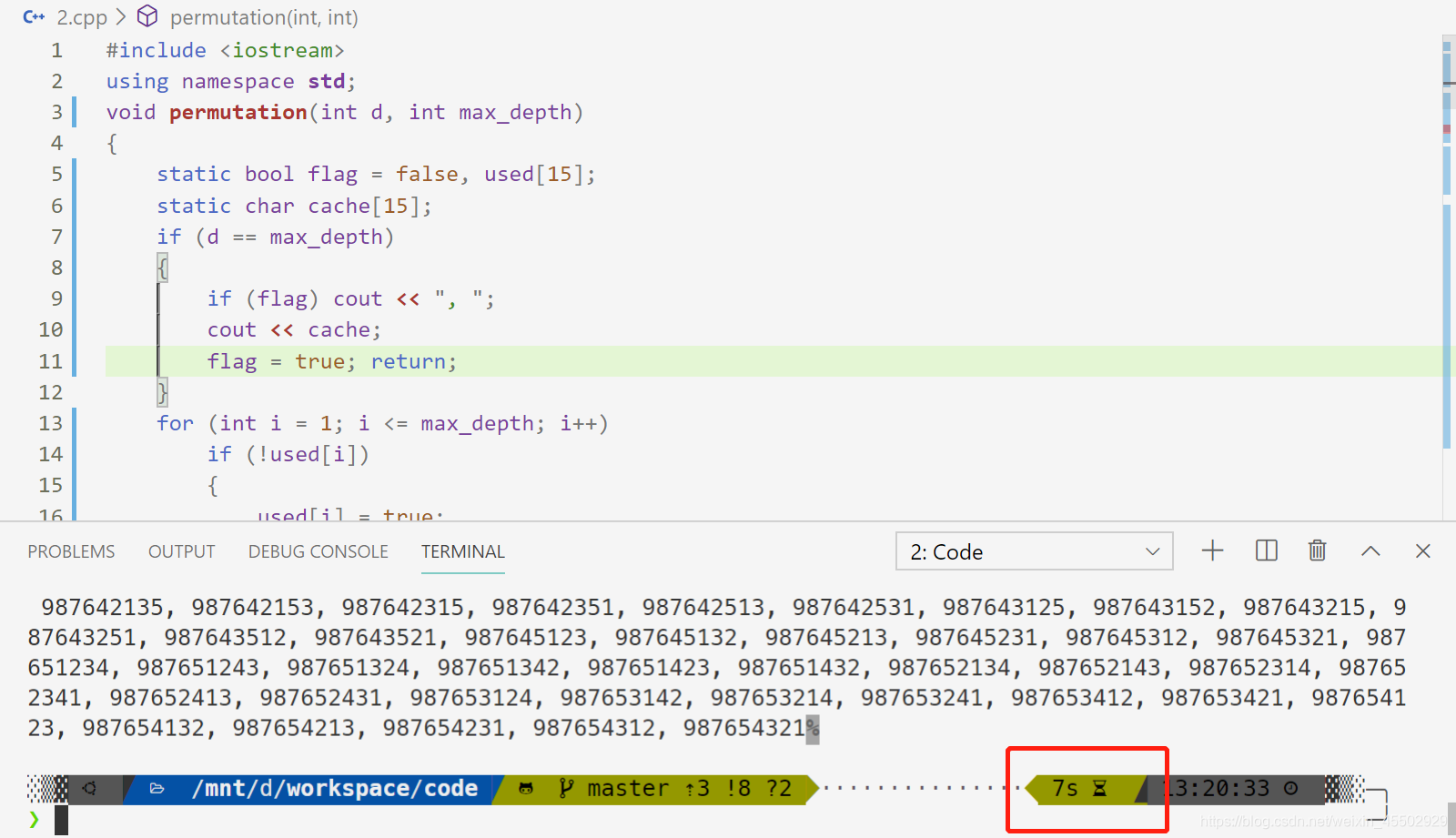Click 'return;' on highlighted line 11

pyautogui.click(x=413, y=361)
